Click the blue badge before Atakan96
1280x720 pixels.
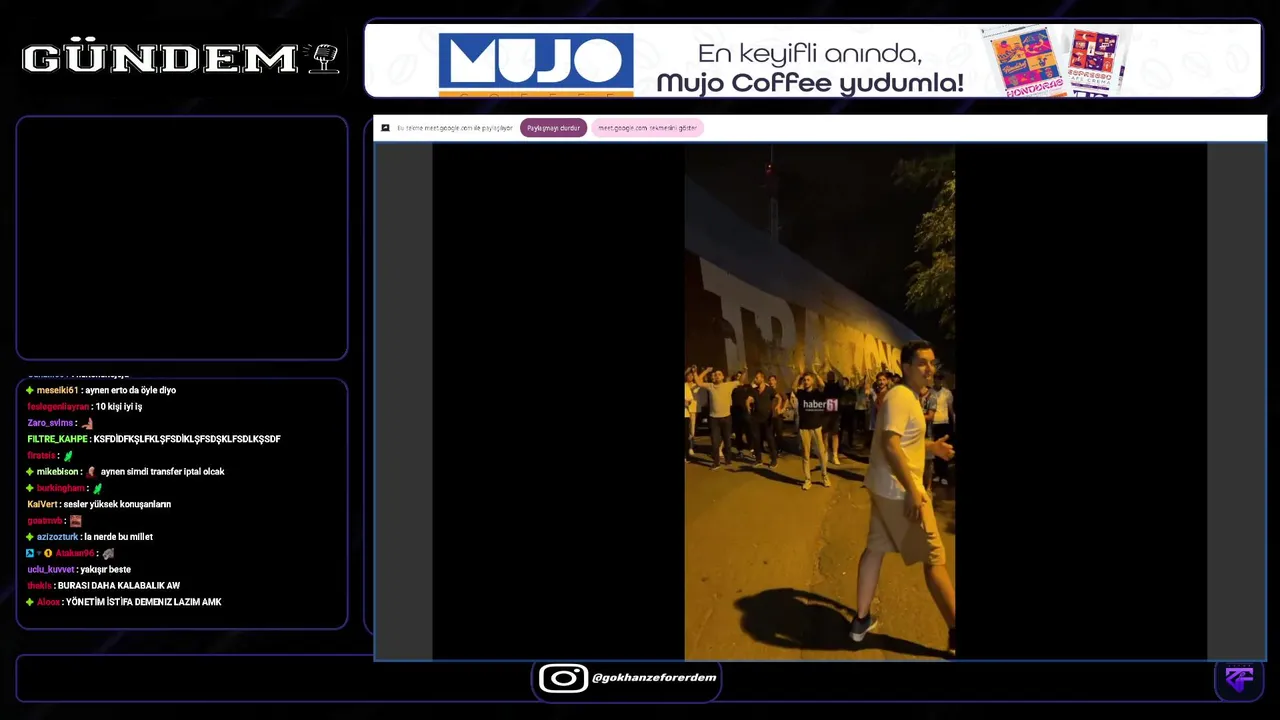point(31,553)
